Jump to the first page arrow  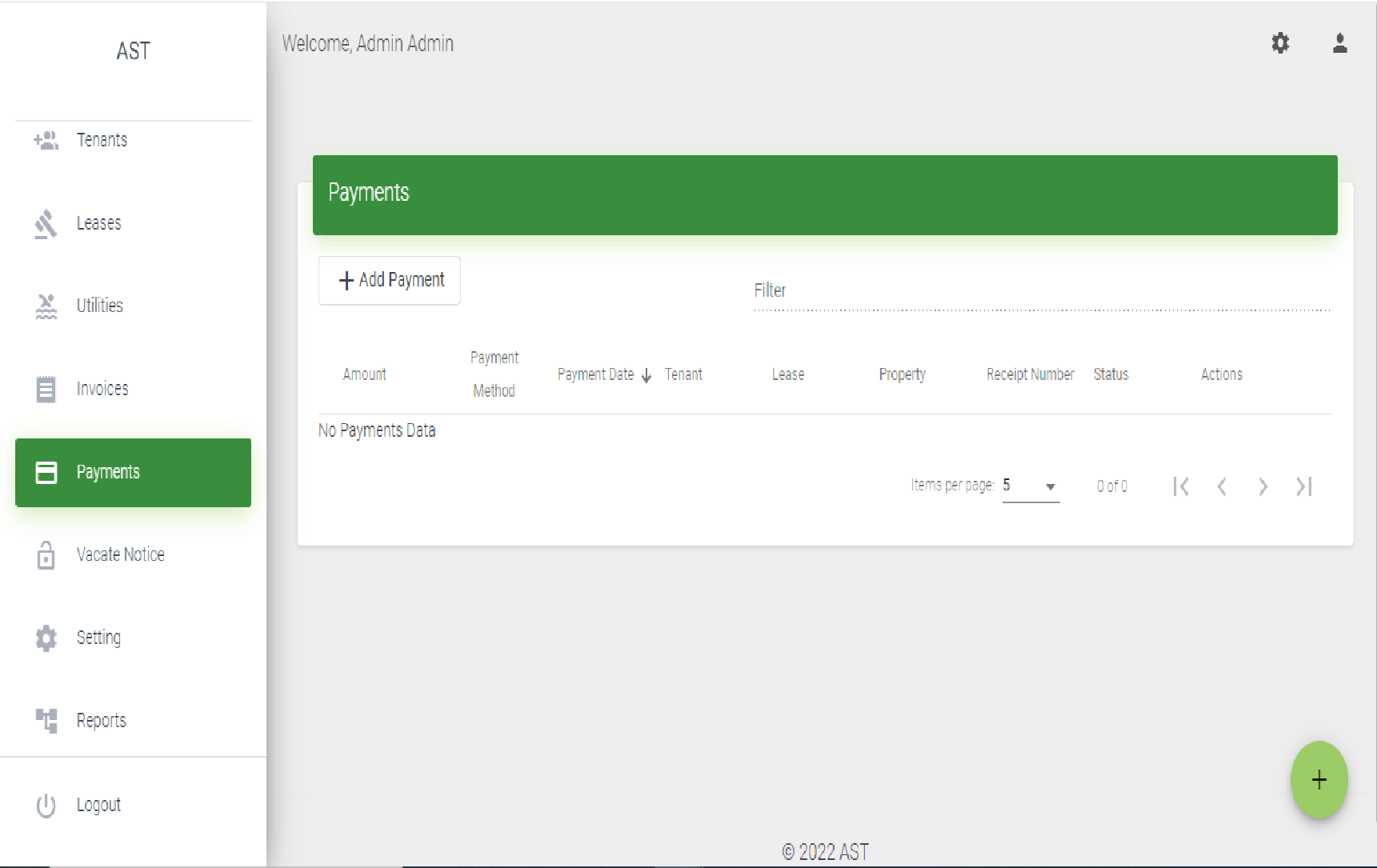(1181, 486)
